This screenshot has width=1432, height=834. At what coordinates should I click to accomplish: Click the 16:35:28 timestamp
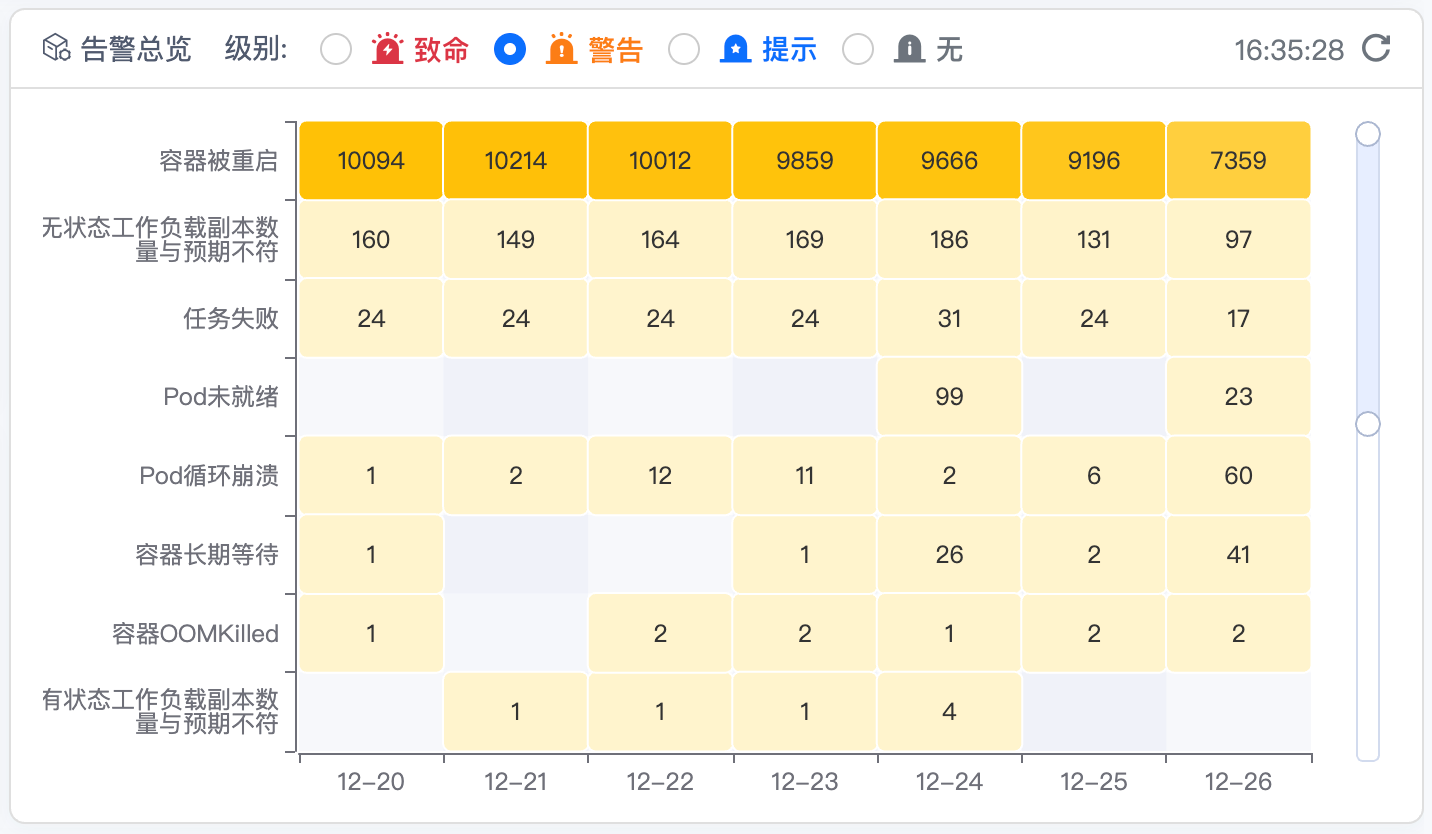(x=1289, y=49)
